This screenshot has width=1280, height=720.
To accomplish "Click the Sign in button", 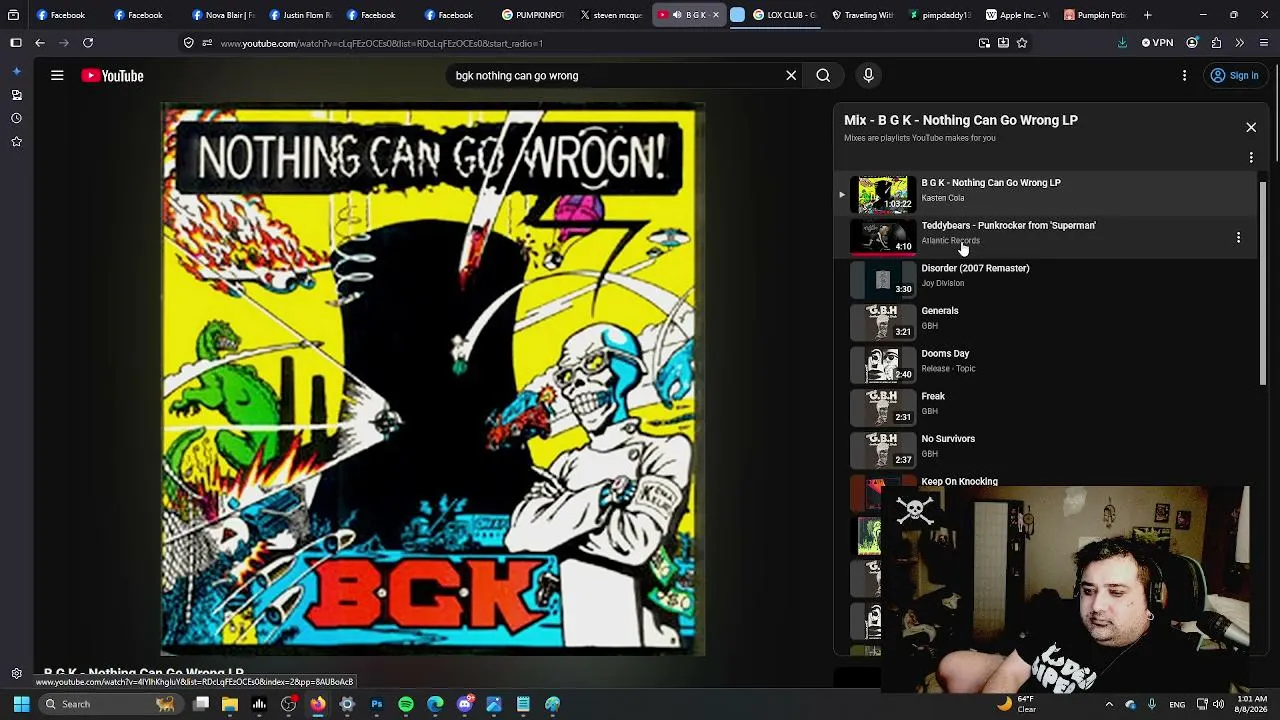I will pyautogui.click(x=1235, y=76).
